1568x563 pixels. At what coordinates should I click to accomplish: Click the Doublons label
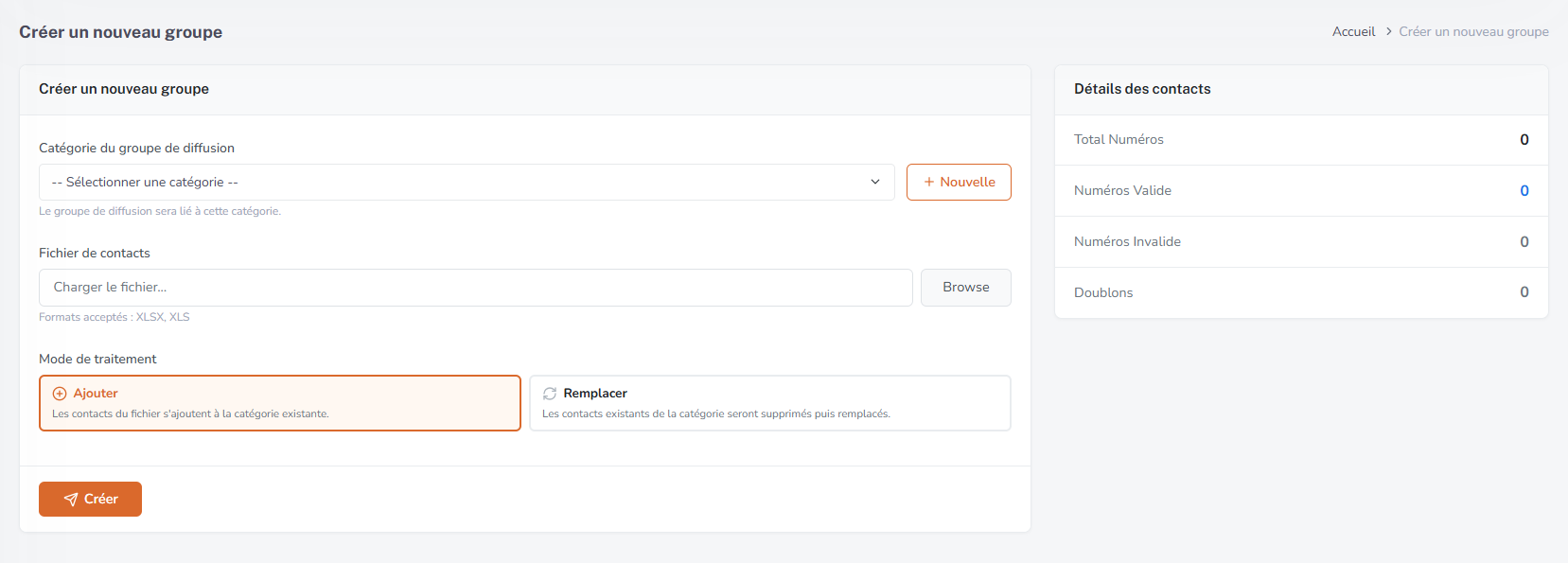click(x=1103, y=292)
